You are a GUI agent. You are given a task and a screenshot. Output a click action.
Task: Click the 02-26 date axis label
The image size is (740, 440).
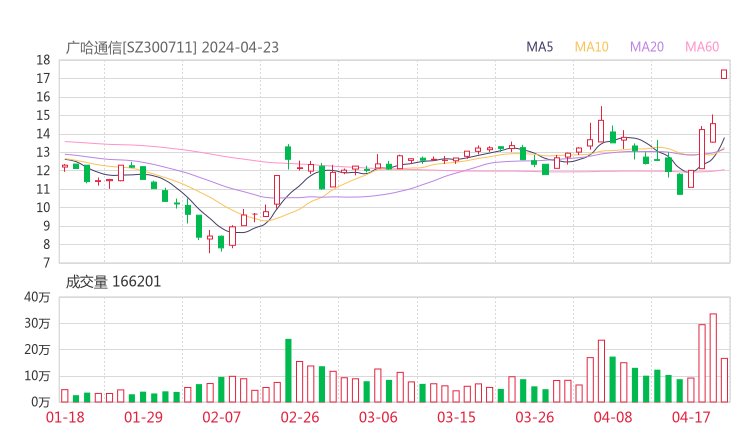pyautogui.click(x=300, y=417)
